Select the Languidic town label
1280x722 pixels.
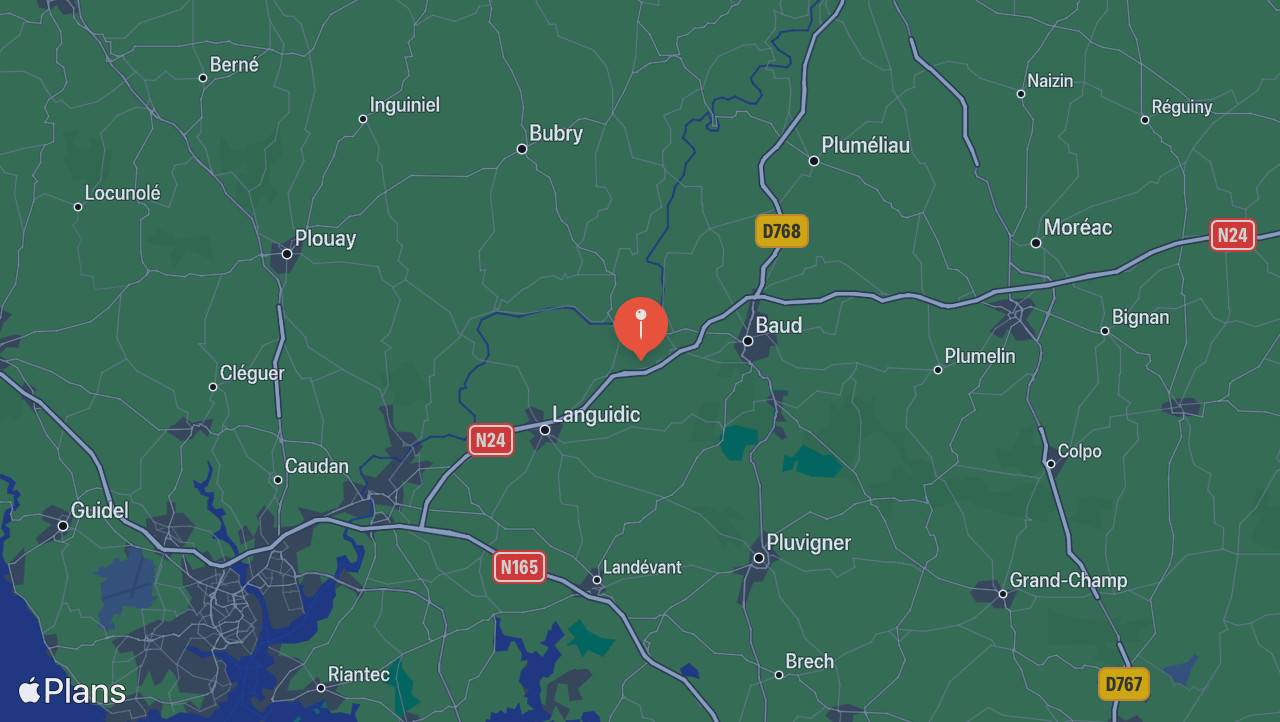[596, 415]
